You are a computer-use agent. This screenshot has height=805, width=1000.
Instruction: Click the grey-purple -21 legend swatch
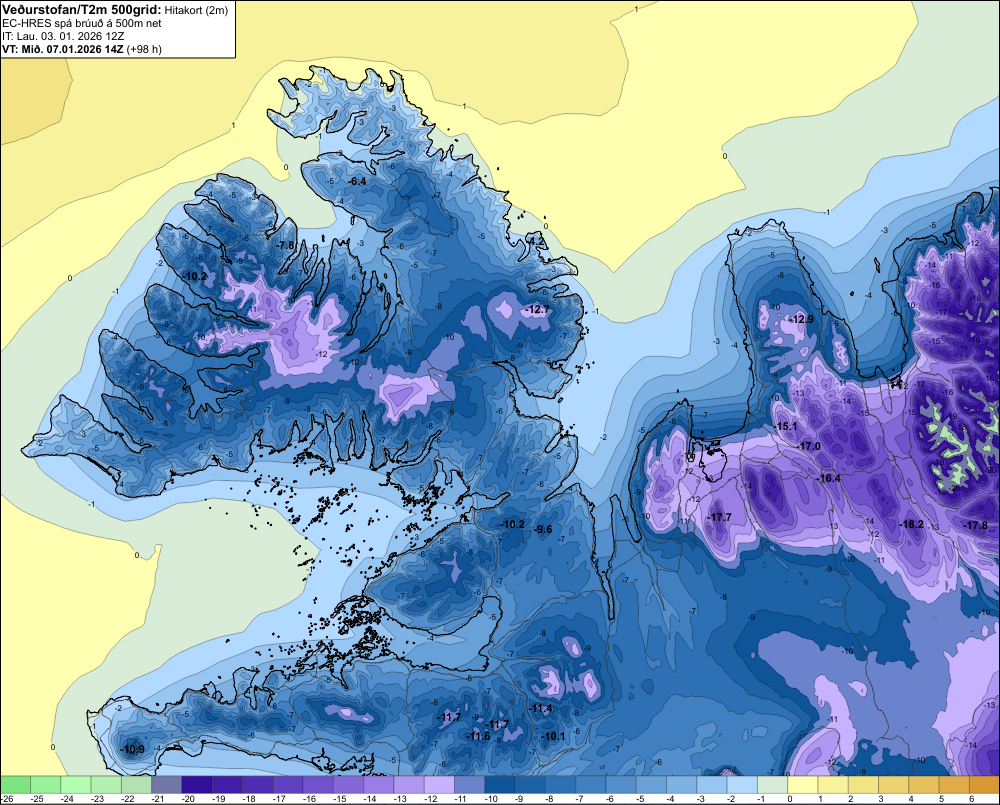pyautogui.click(x=167, y=784)
